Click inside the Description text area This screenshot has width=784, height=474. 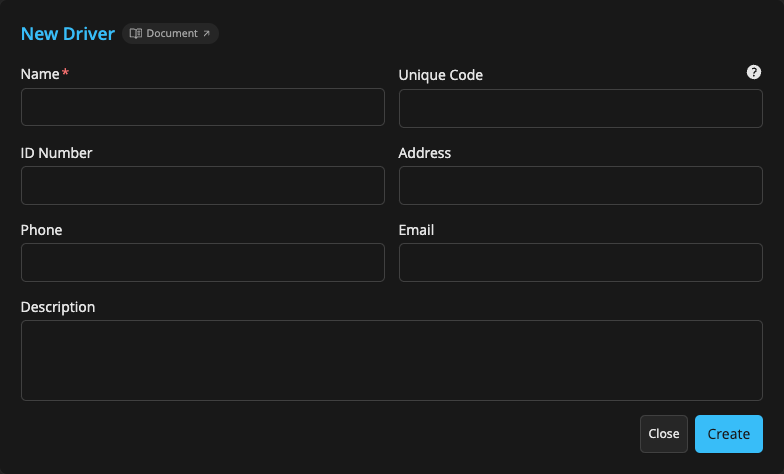(391, 360)
